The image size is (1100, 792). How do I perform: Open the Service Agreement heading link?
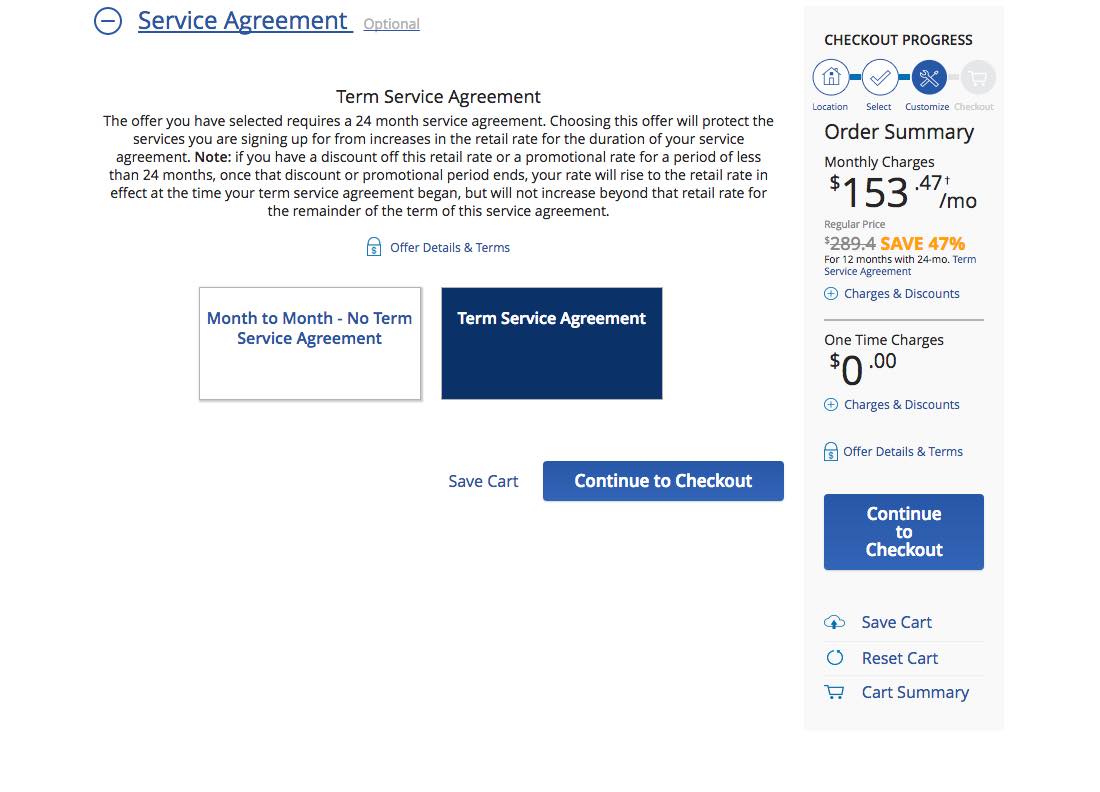244,21
